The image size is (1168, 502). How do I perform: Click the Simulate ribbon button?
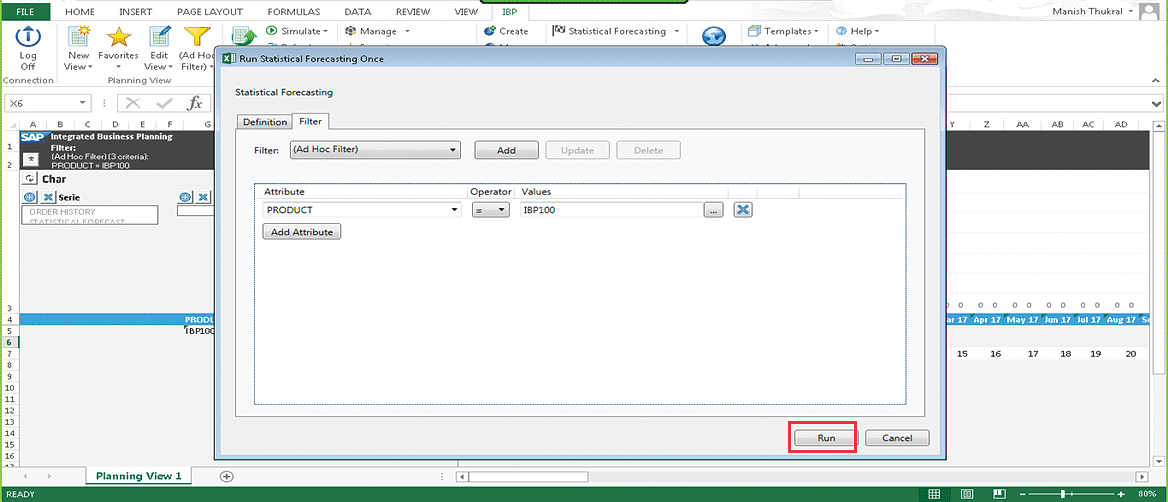(296, 31)
